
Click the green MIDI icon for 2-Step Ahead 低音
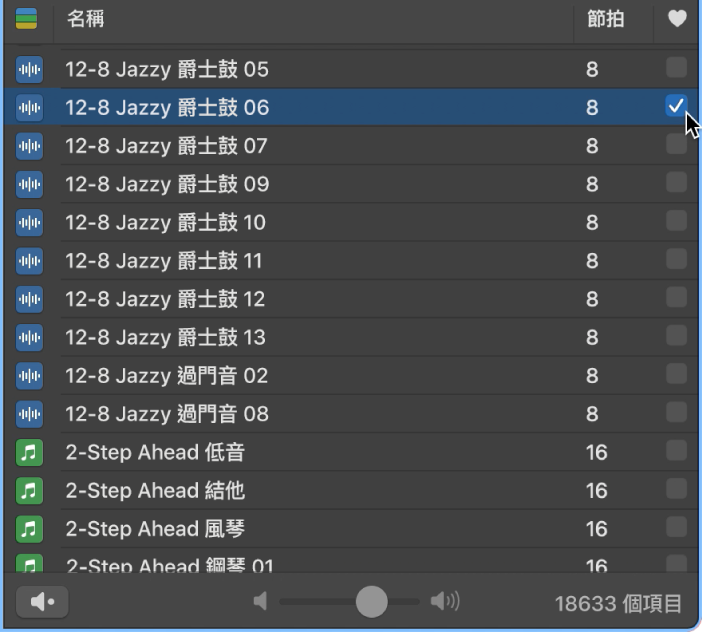(30, 452)
